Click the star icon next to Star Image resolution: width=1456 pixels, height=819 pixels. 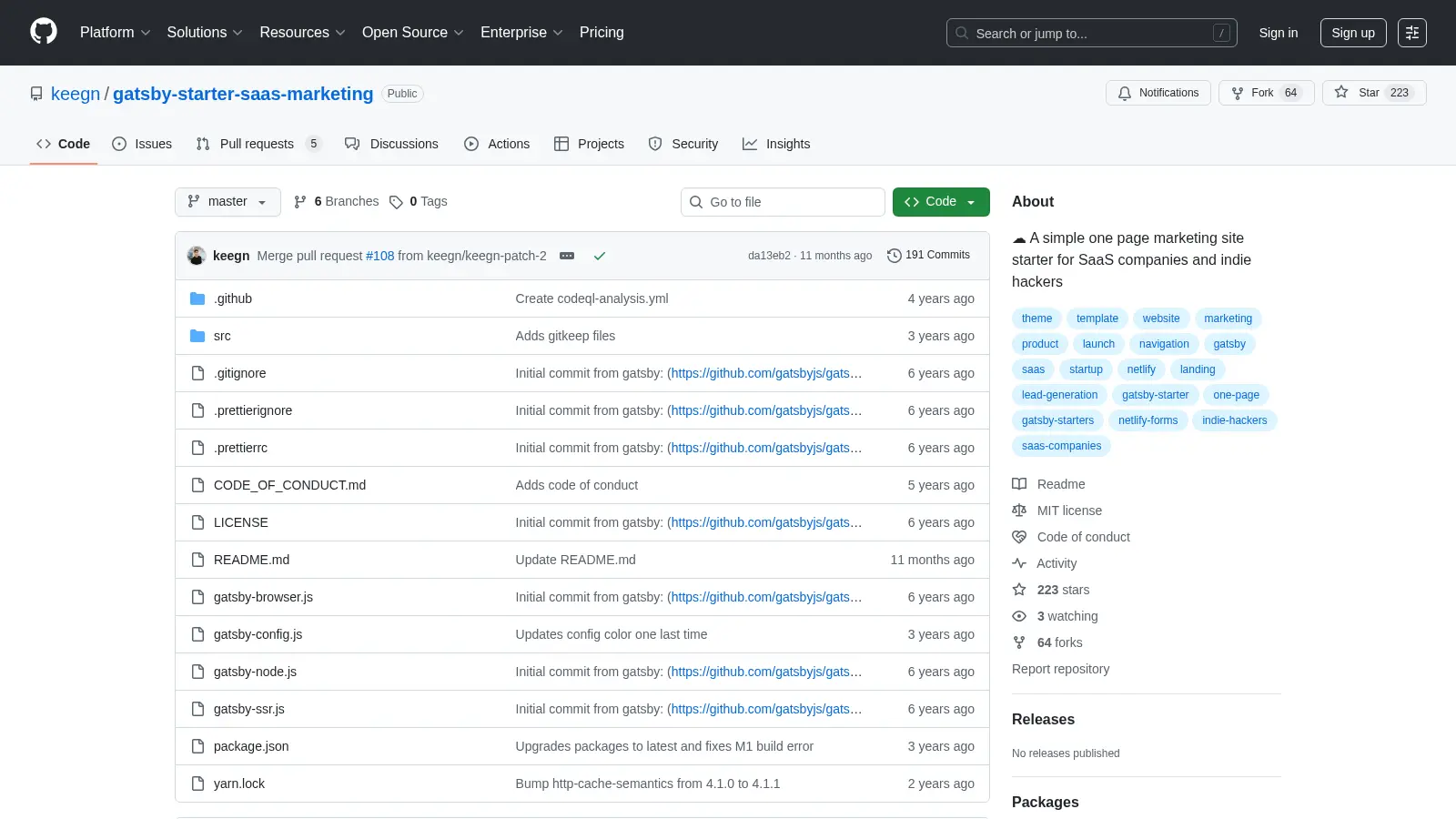pos(1341,92)
